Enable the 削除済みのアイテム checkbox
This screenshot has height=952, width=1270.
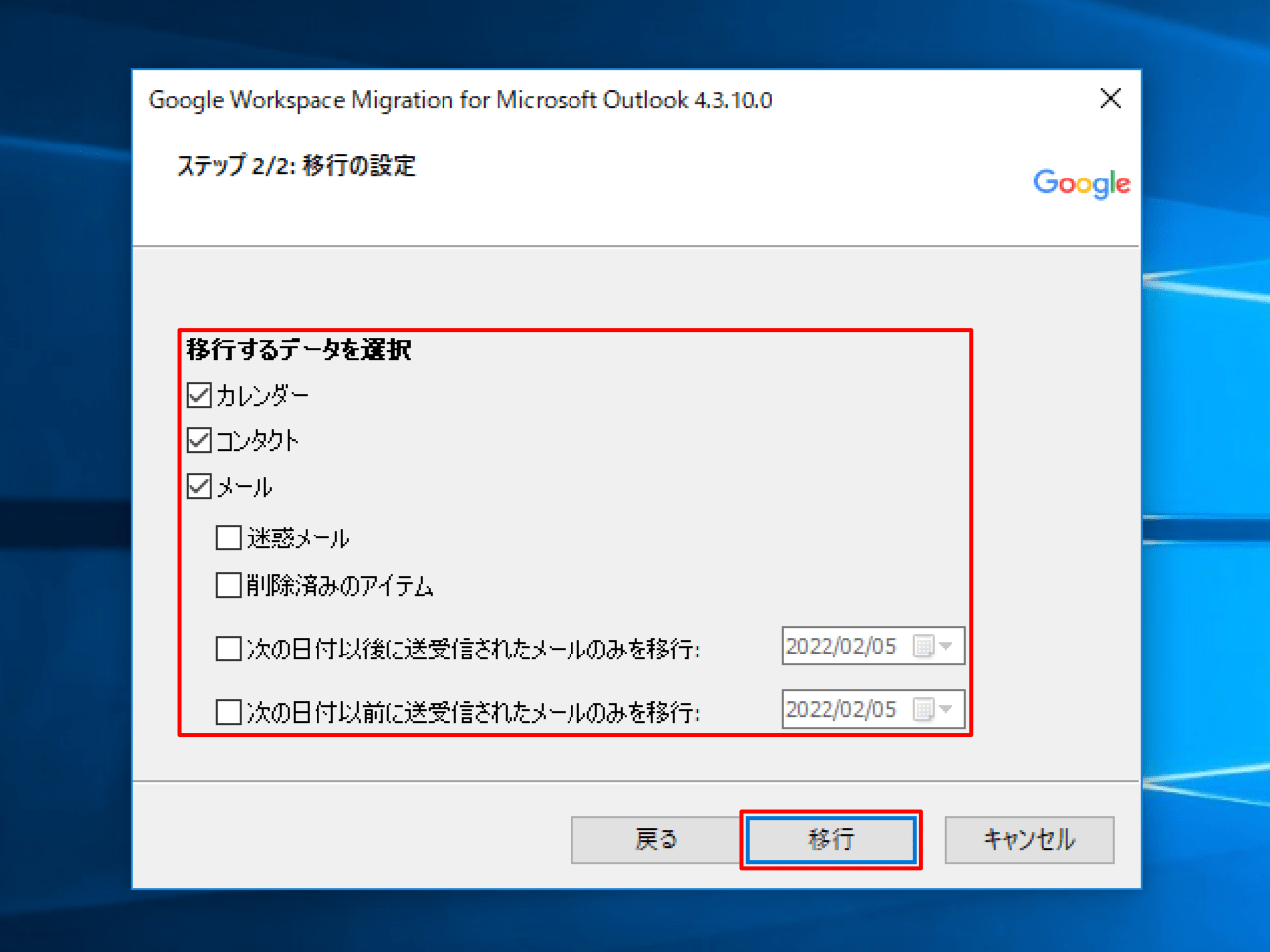click(x=229, y=585)
